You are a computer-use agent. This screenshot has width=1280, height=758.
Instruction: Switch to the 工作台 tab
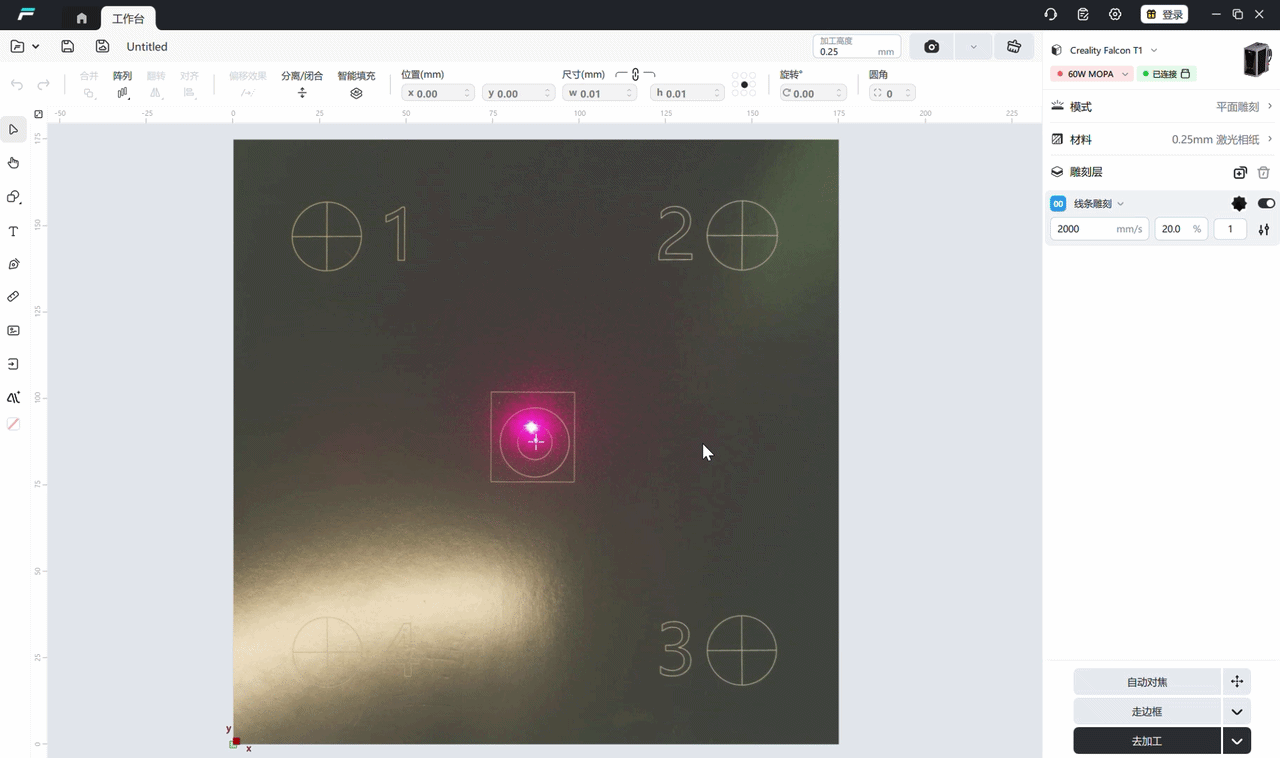(x=128, y=18)
